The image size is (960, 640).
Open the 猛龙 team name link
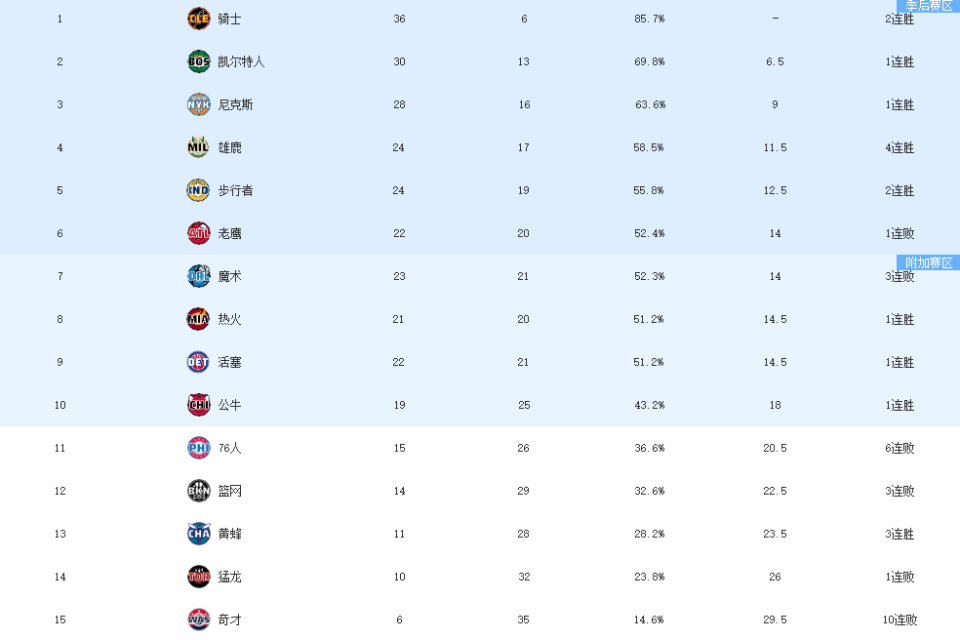[x=230, y=576]
